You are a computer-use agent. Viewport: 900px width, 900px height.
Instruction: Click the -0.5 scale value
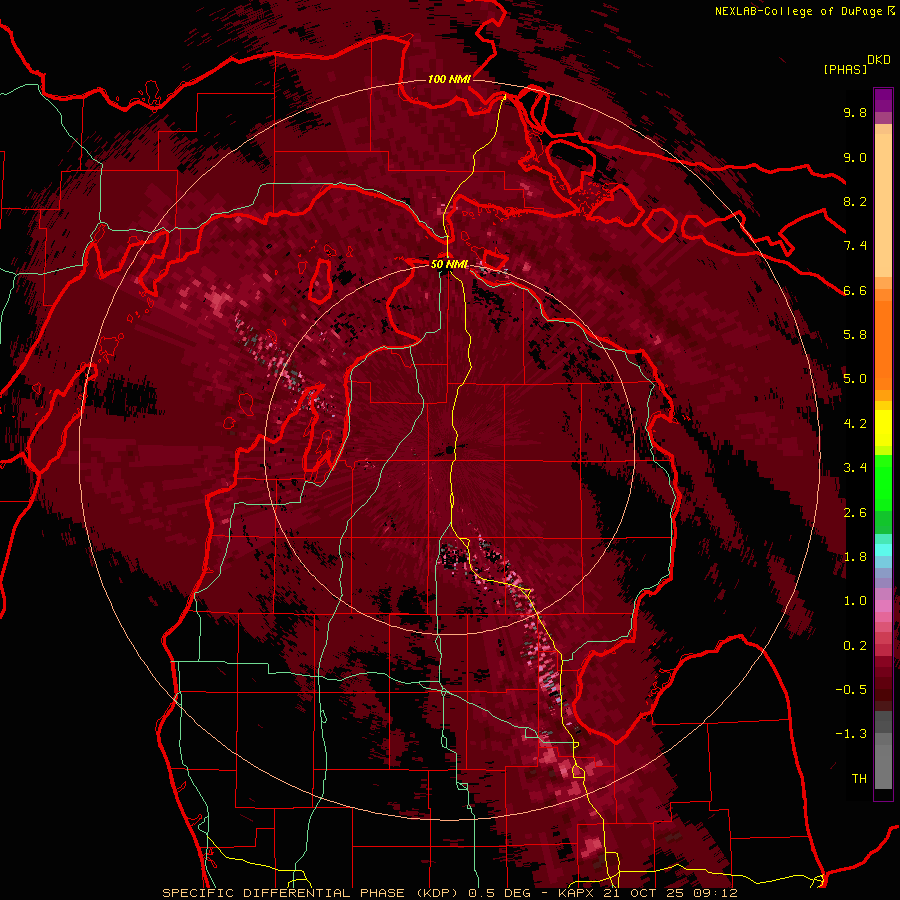coord(851,690)
